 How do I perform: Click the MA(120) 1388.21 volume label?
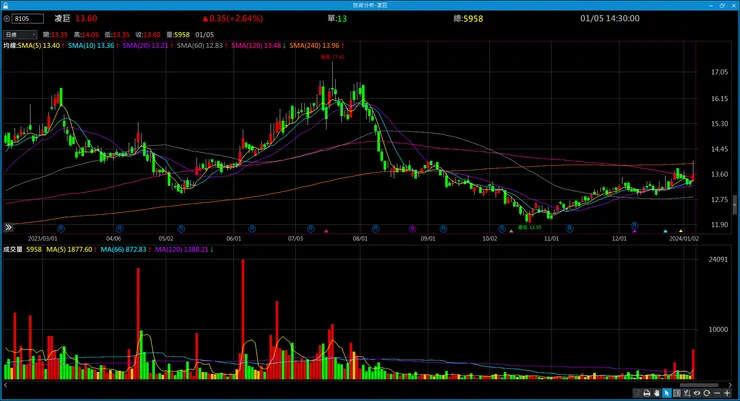pyautogui.click(x=184, y=249)
